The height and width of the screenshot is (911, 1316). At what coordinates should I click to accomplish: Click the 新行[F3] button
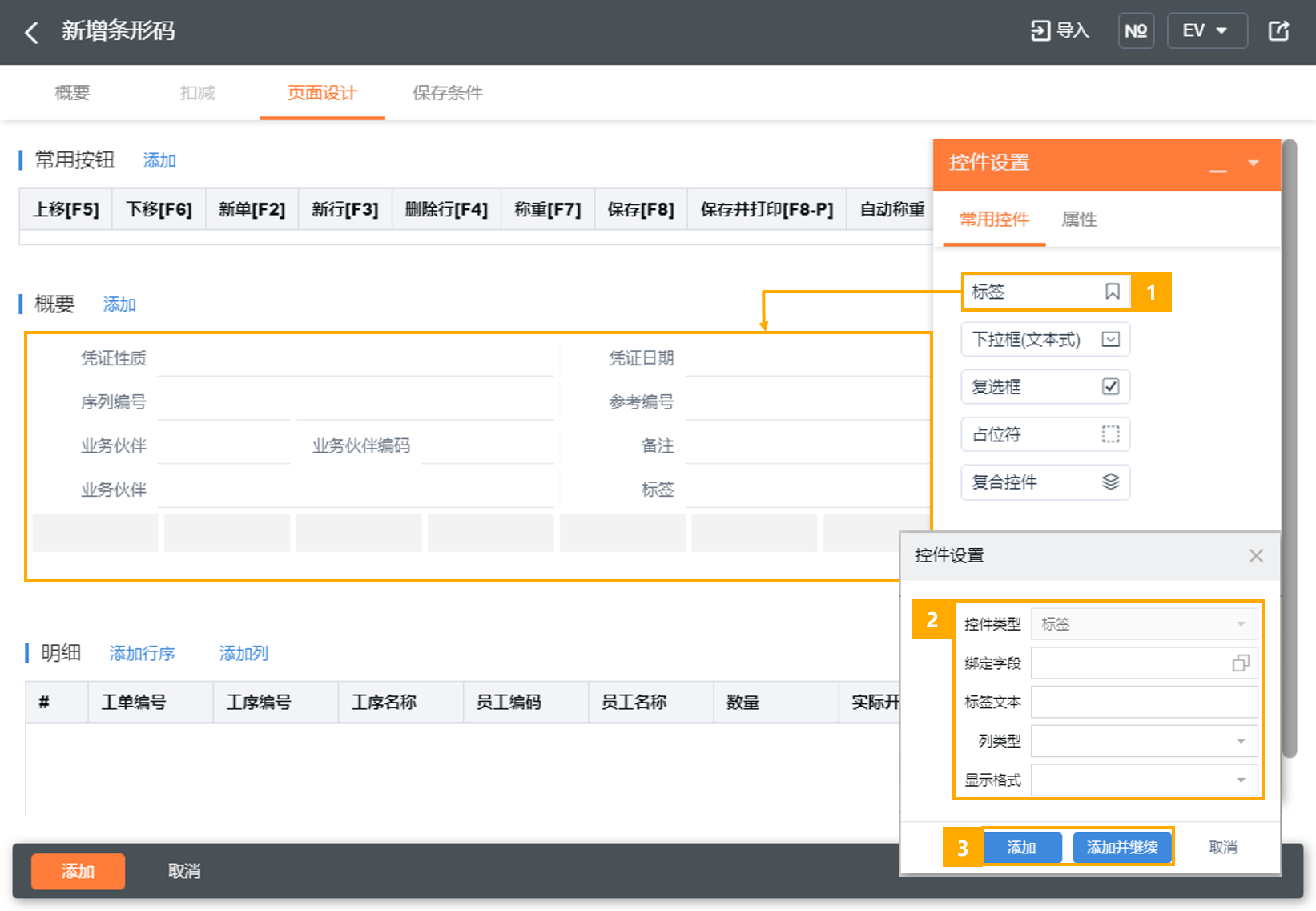point(344,209)
